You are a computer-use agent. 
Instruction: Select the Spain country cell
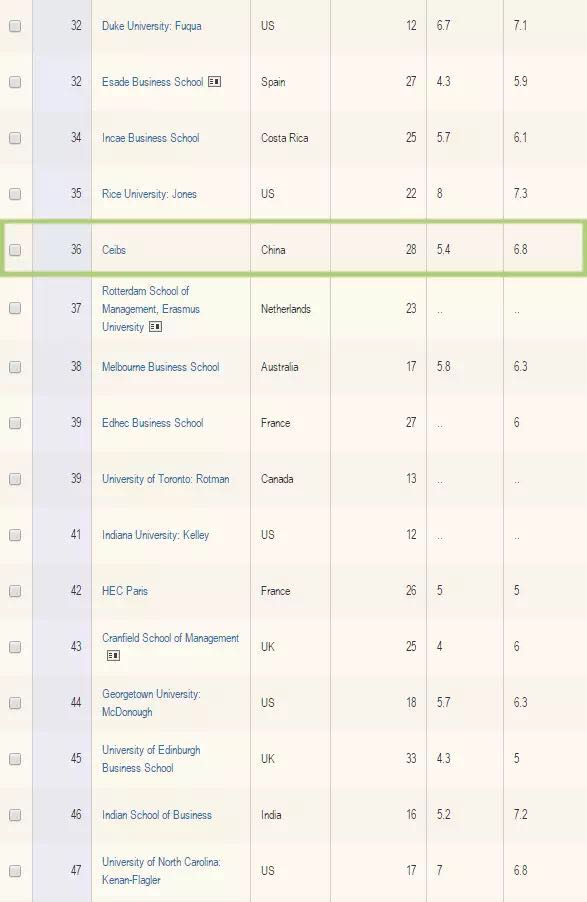click(x=273, y=82)
